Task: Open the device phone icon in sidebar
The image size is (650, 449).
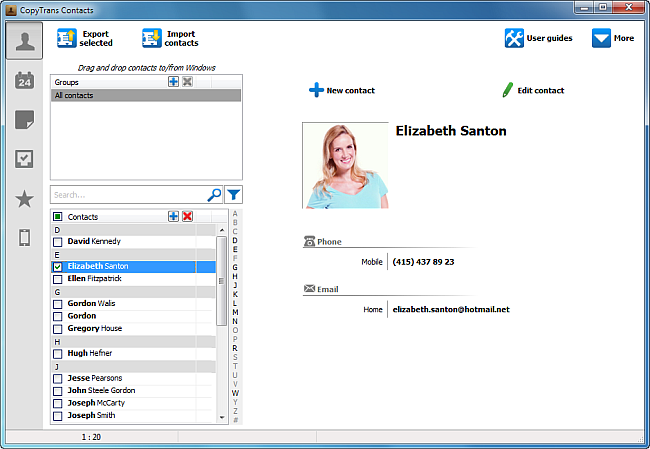Action: click(24, 238)
